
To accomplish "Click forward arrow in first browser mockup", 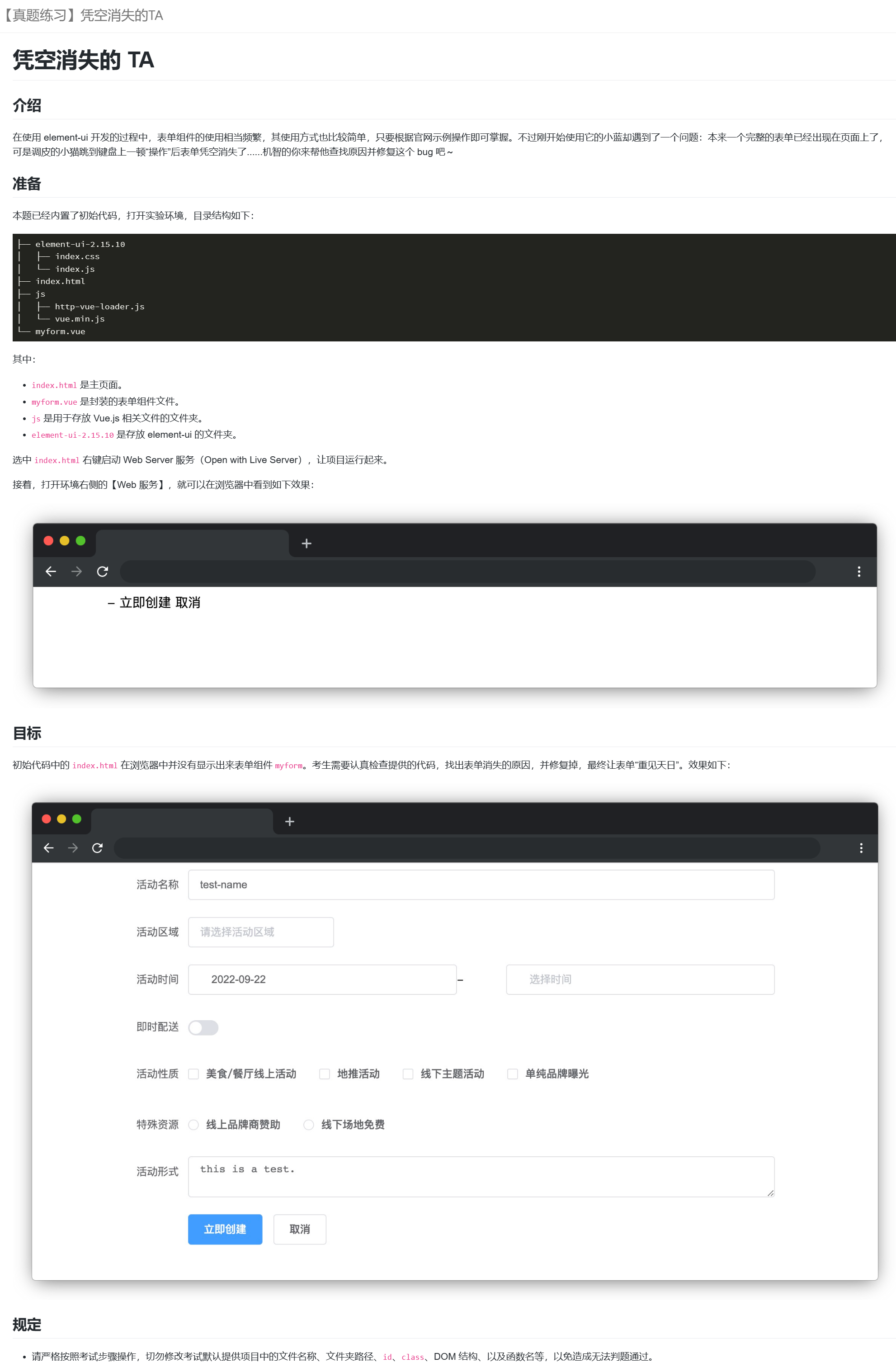I will coord(77,571).
